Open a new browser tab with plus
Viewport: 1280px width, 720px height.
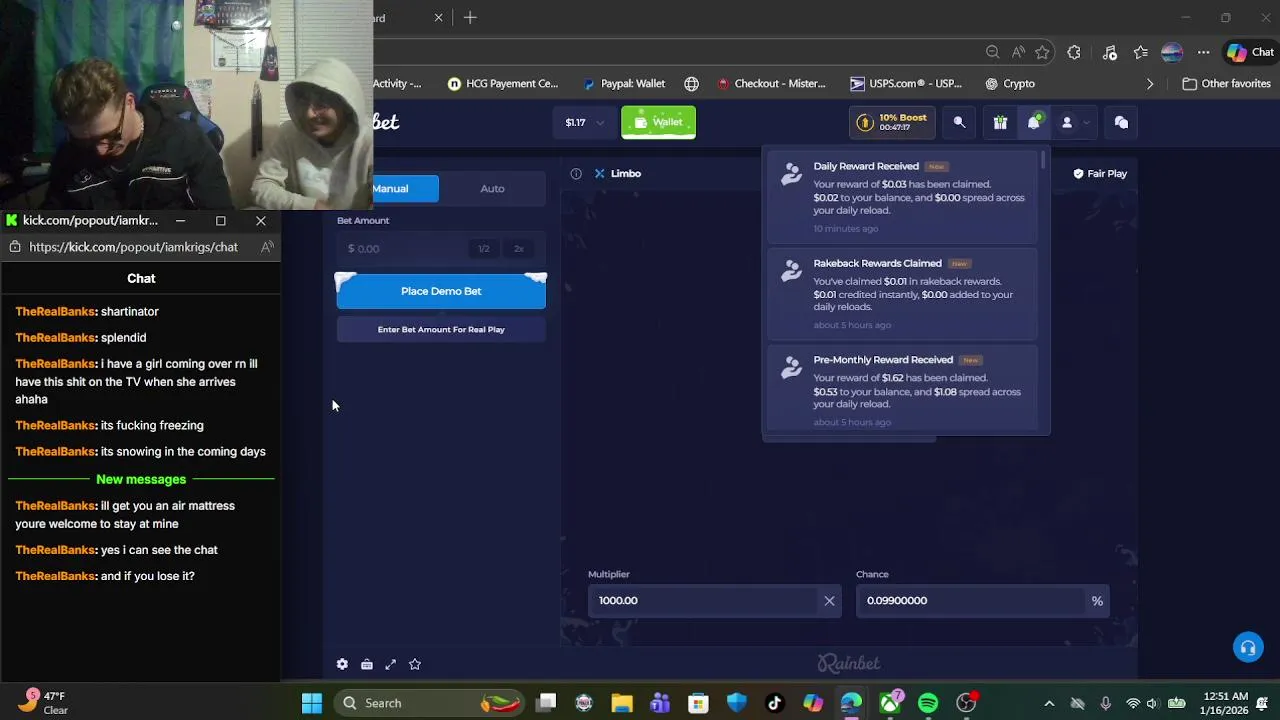(470, 18)
